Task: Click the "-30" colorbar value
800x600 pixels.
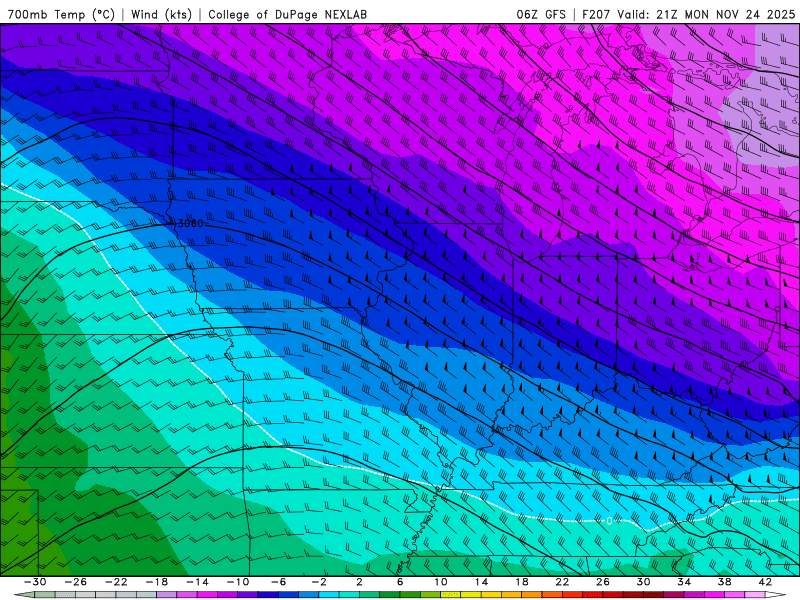Action: [35, 582]
